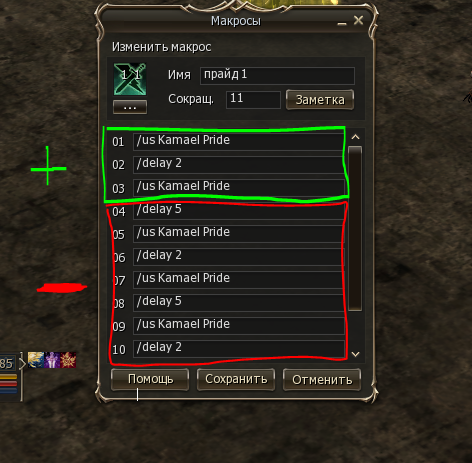Select macro line 01 /us Kamael Pride
The height and width of the screenshot is (463, 472).
239,141
